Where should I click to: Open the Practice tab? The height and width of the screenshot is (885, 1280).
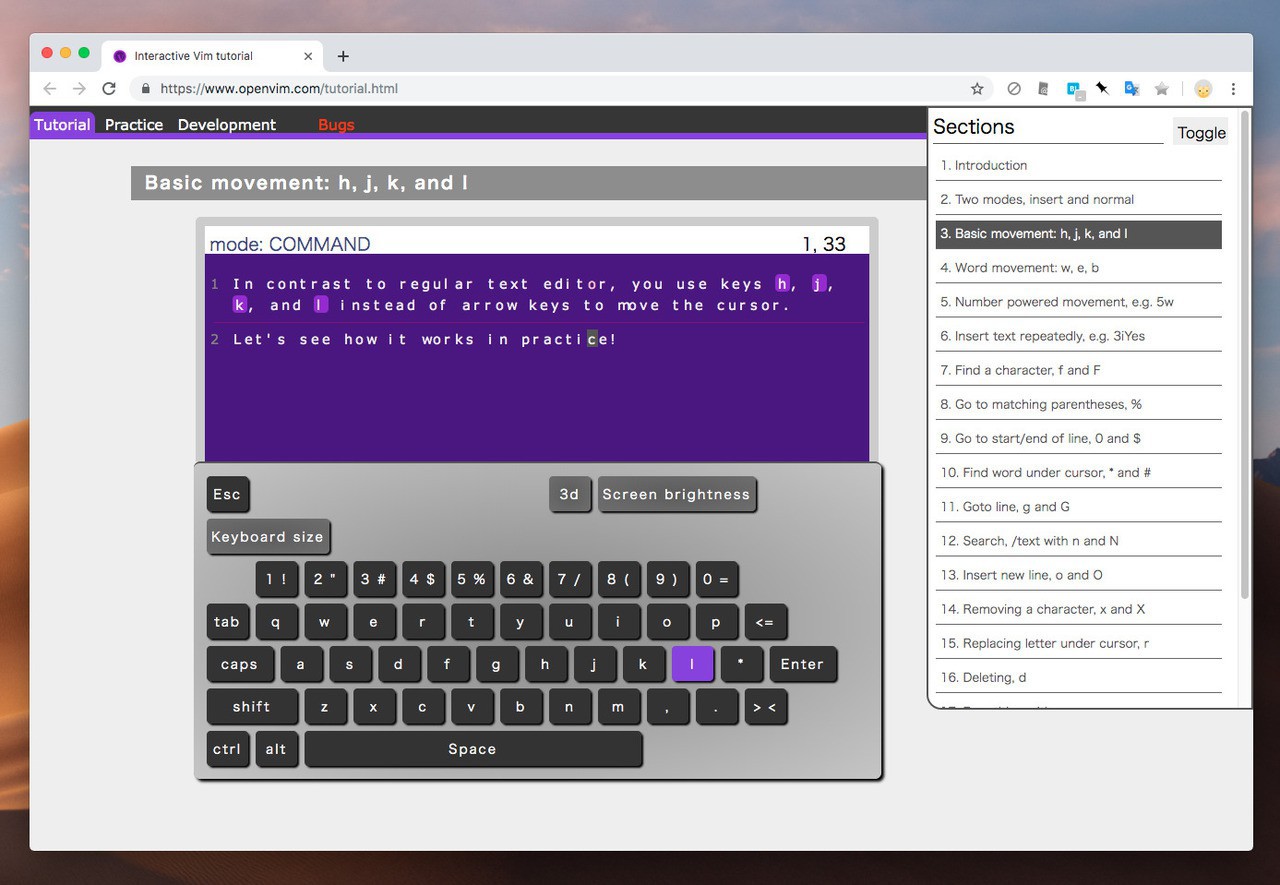click(x=134, y=124)
